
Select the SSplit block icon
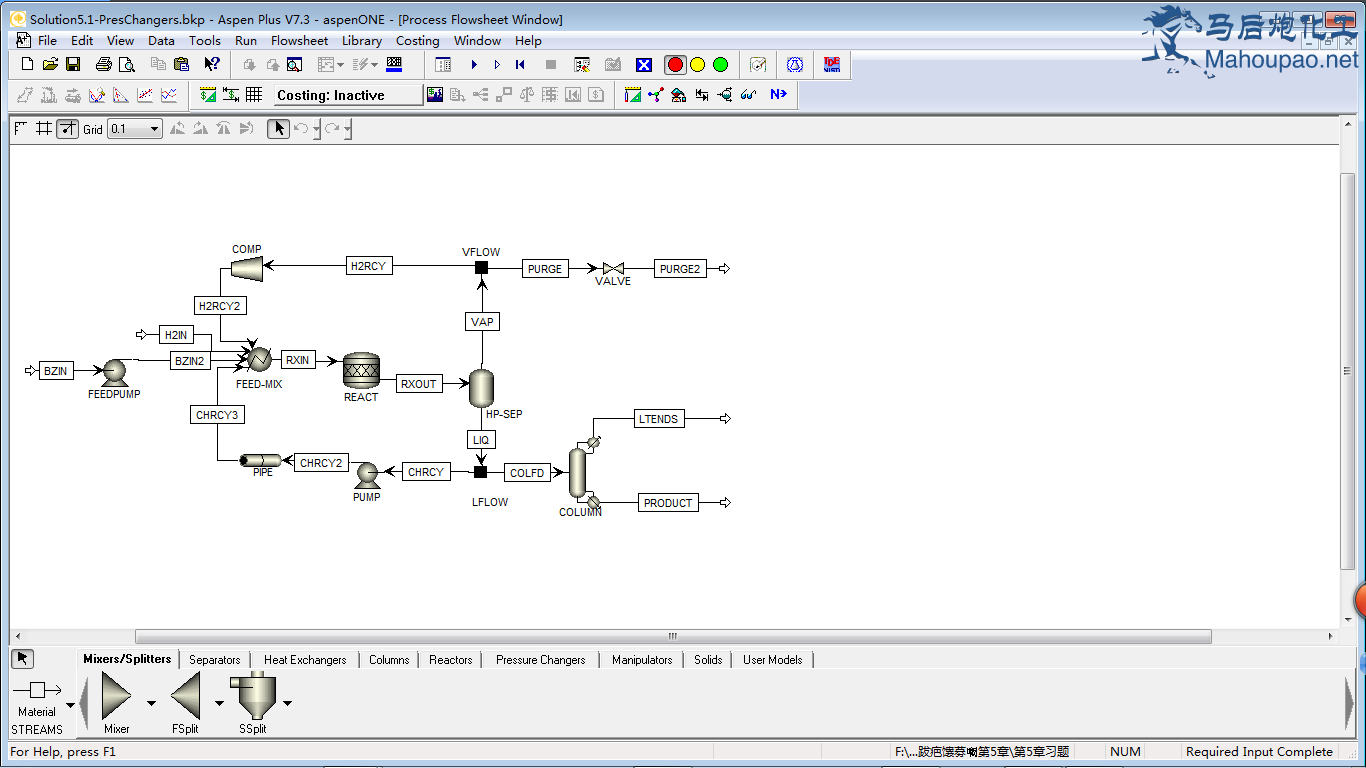(x=253, y=695)
